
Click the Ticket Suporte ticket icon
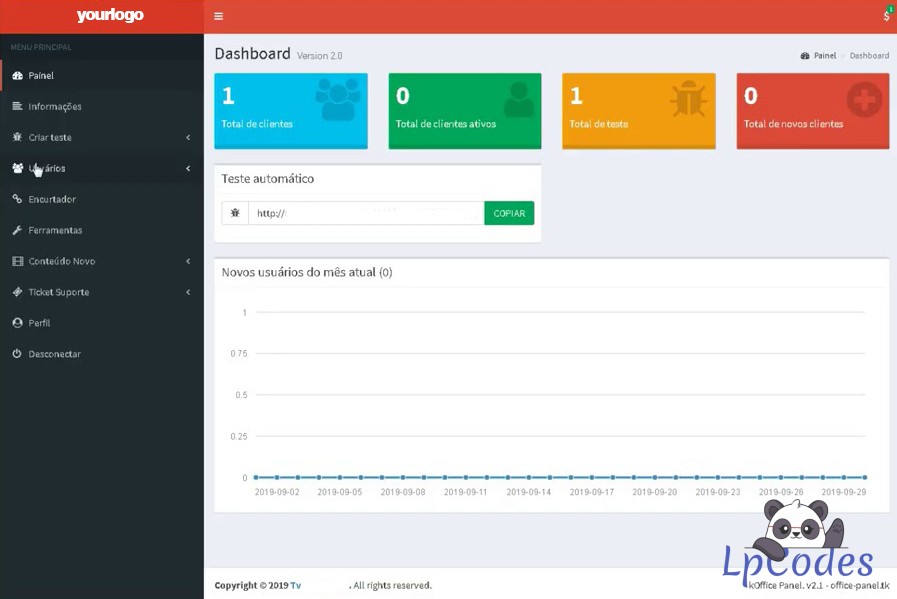(x=17, y=292)
